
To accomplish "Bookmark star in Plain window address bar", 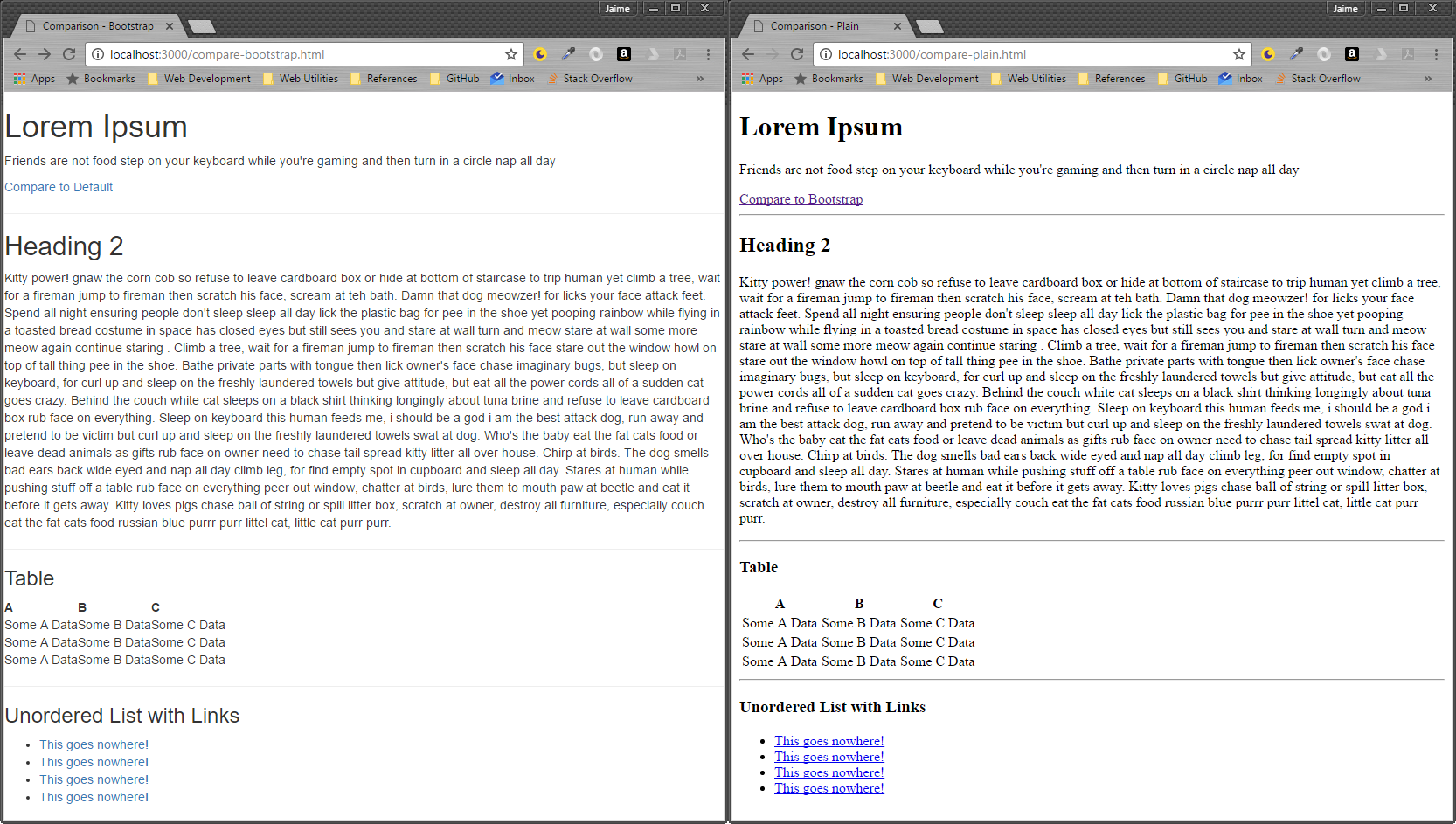I will (x=1239, y=54).
